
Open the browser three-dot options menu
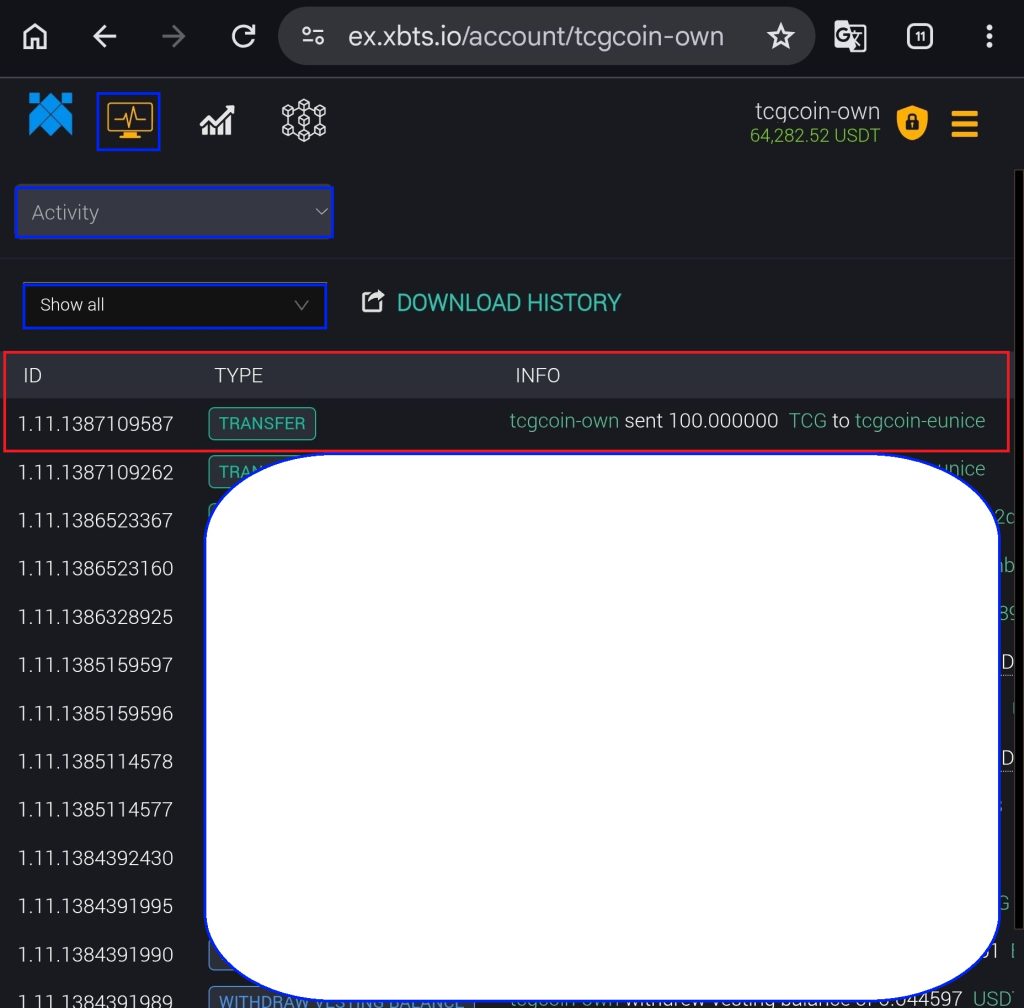(988, 37)
